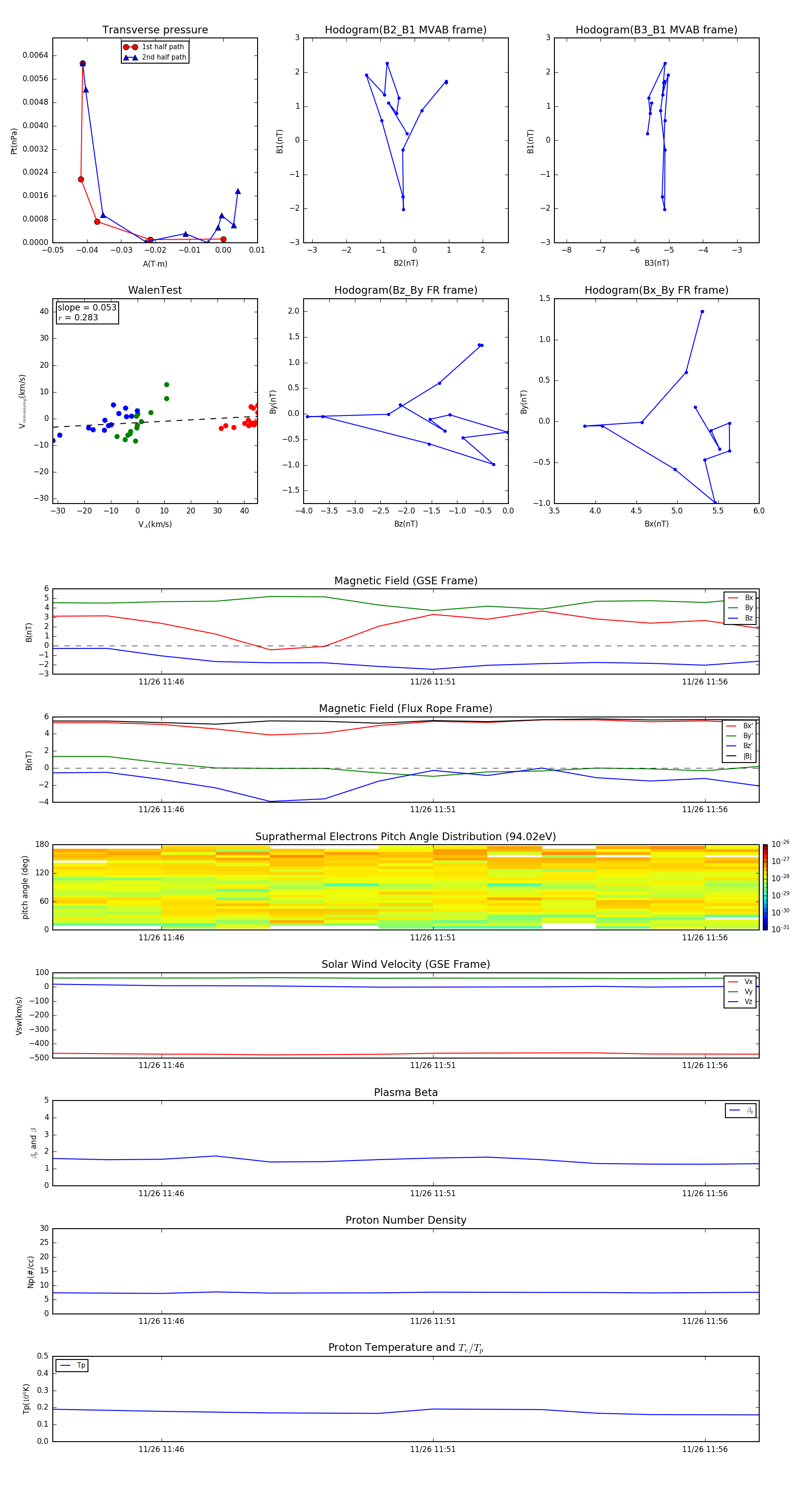
Task: Click the Vsw(km/s) axis label
Action: tap(19, 1016)
